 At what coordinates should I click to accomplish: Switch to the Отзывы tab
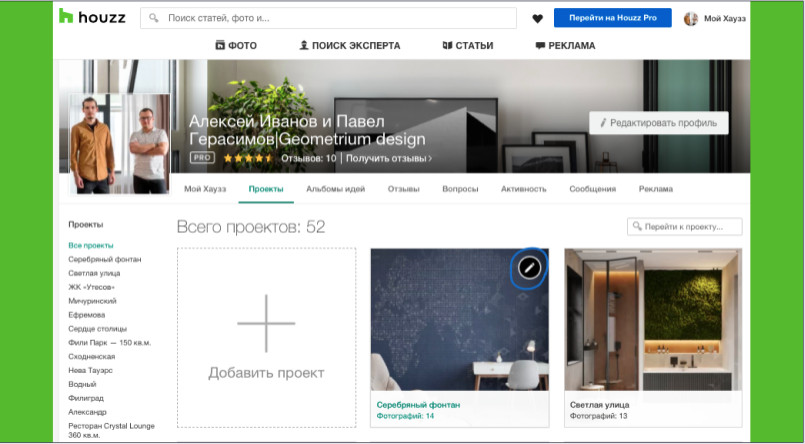pyautogui.click(x=403, y=188)
